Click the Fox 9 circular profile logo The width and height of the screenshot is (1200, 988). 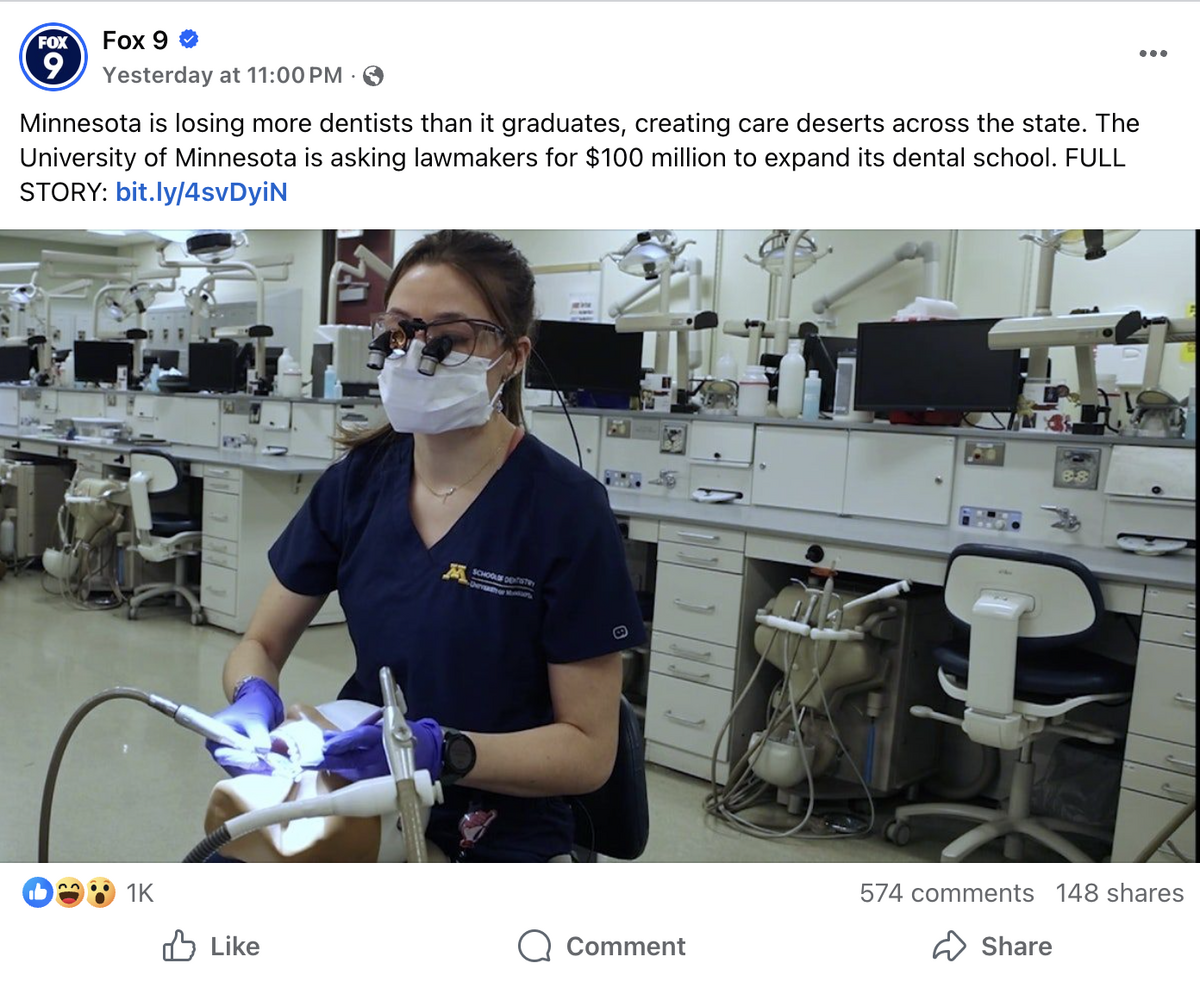tap(54, 57)
